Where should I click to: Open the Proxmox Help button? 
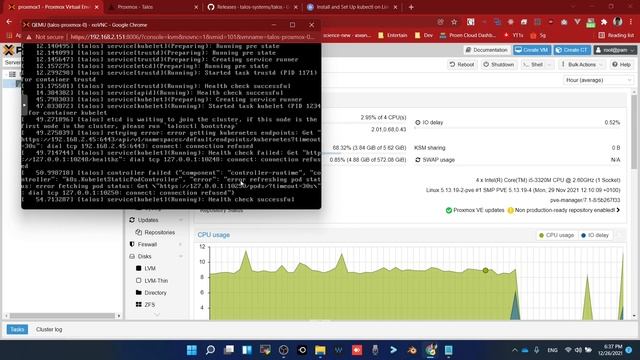click(x=621, y=64)
